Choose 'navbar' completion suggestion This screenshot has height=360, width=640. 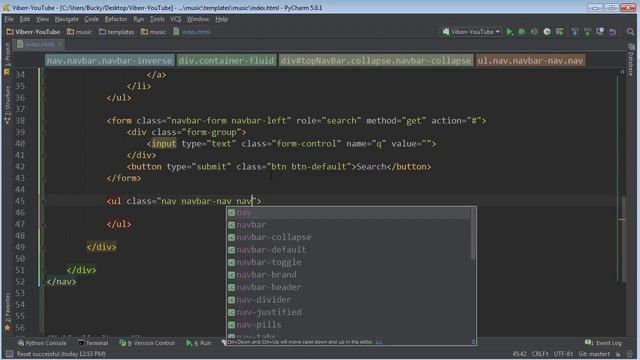point(349,225)
